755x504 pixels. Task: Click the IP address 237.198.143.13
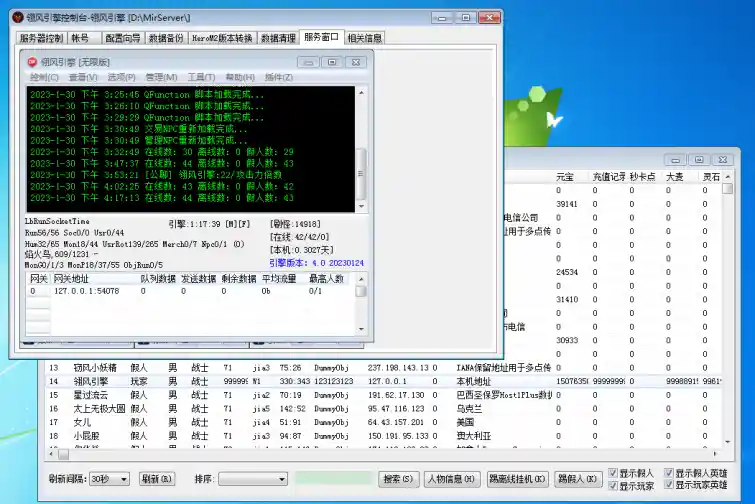click(398, 368)
